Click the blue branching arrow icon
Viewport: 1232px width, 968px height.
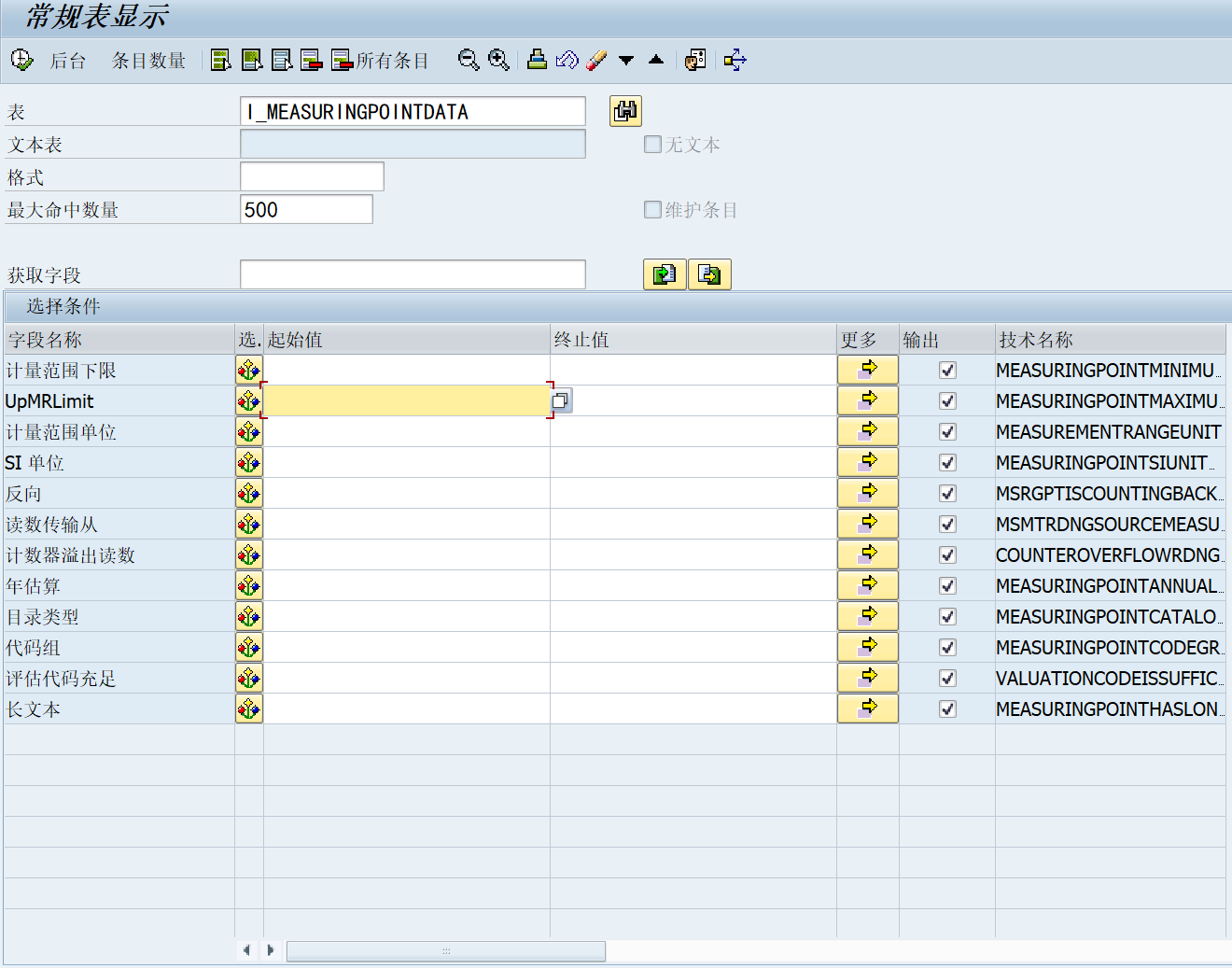point(735,61)
